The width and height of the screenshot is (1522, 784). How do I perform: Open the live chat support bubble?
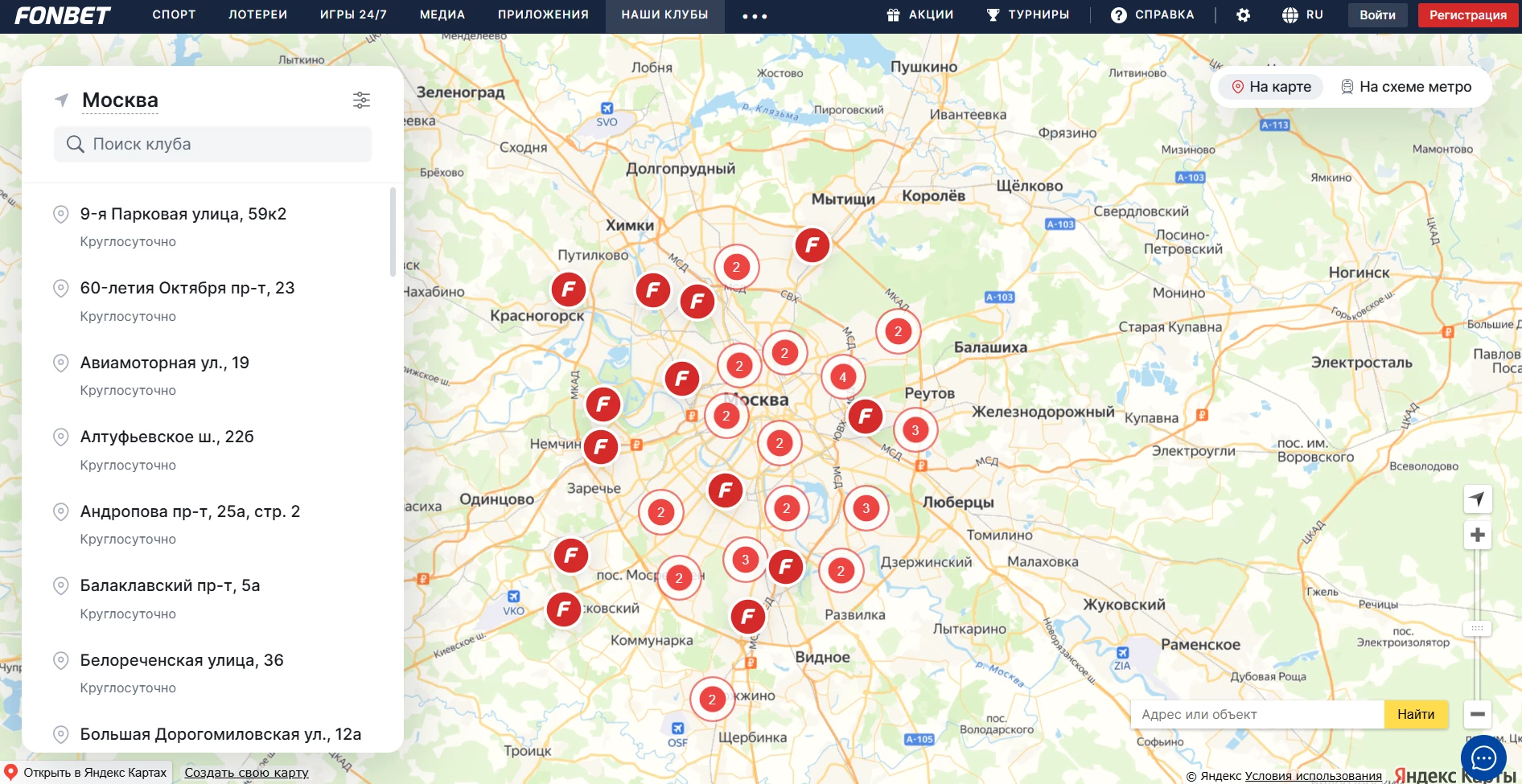tap(1483, 757)
